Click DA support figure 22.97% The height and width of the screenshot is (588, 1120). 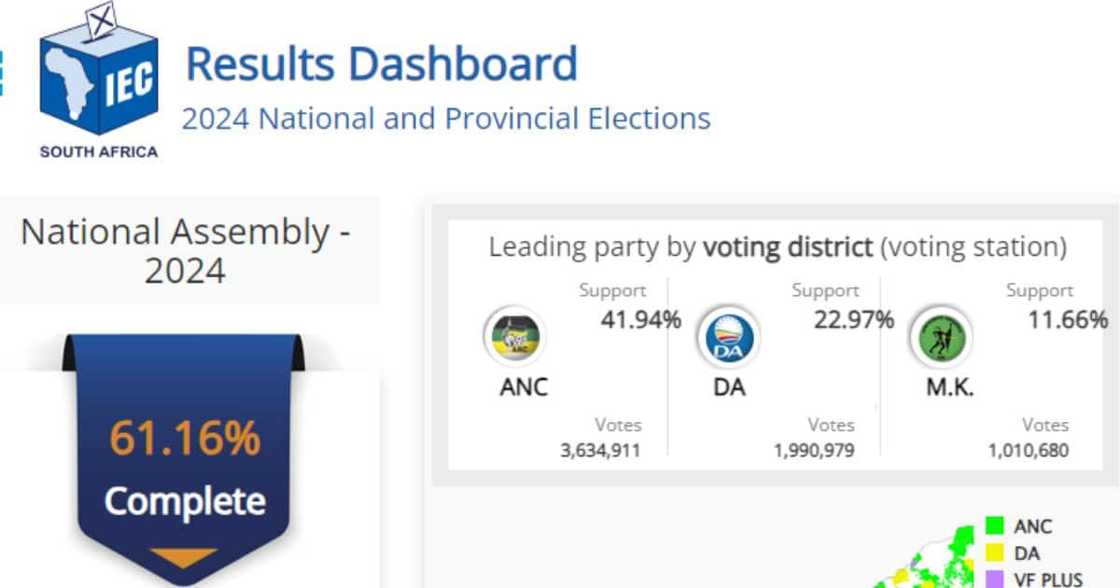[853, 320]
